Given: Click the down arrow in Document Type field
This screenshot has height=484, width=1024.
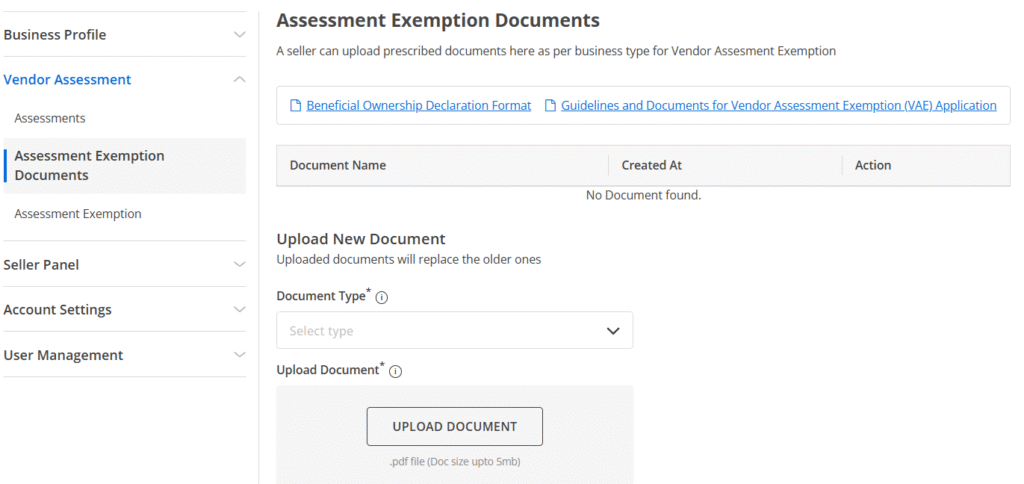Looking at the screenshot, I should pos(613,331).
